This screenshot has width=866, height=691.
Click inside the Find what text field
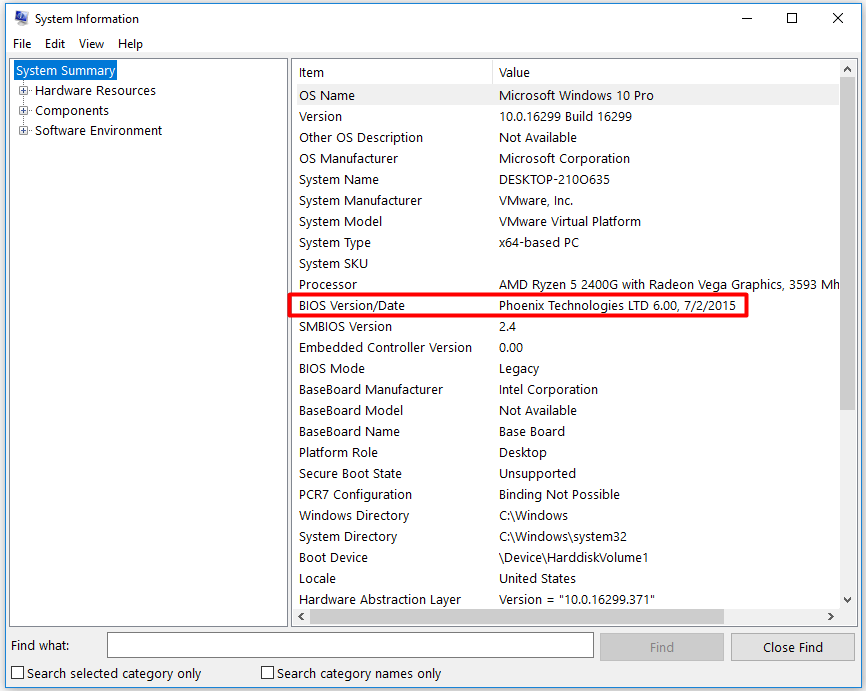coord(350,645)
